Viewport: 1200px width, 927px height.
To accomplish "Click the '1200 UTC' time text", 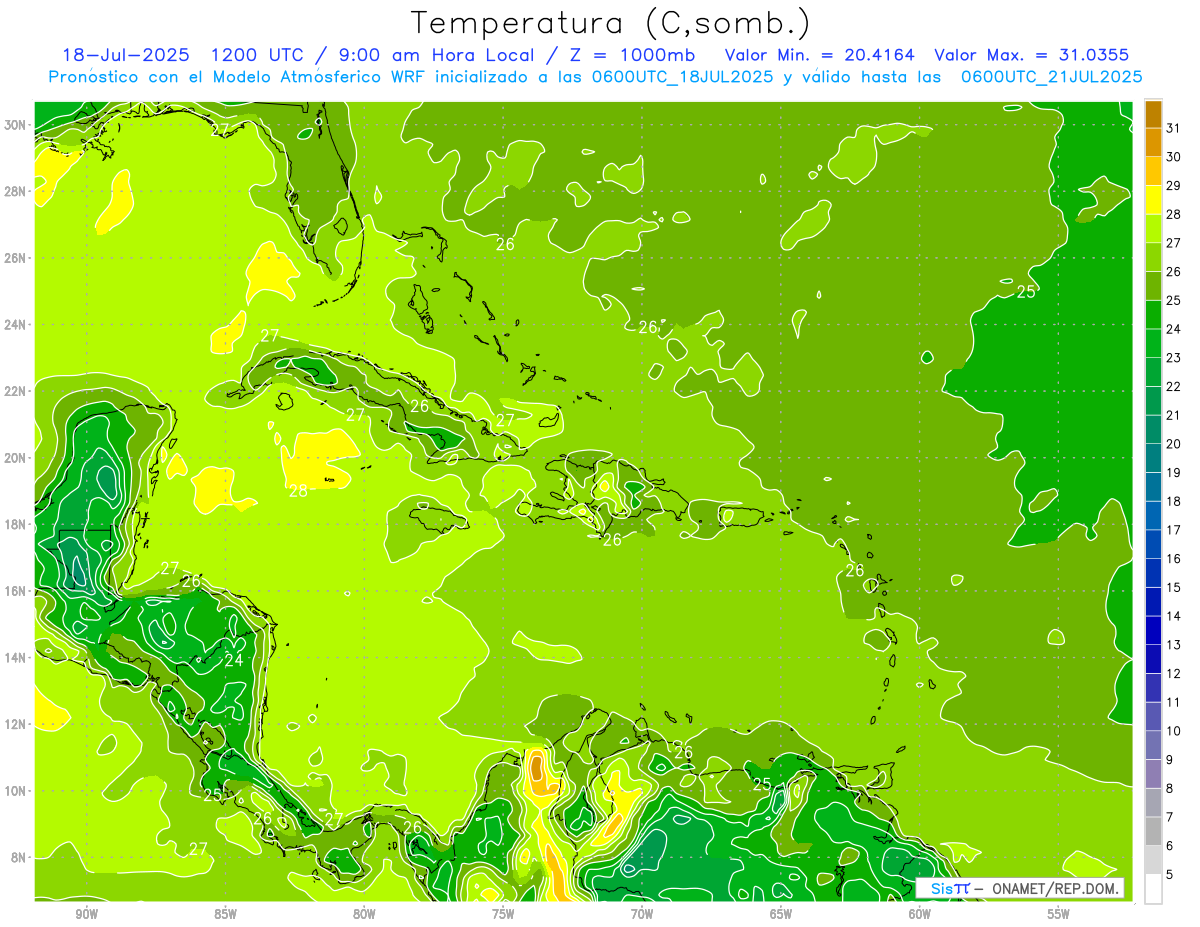I will pos(258,55).
